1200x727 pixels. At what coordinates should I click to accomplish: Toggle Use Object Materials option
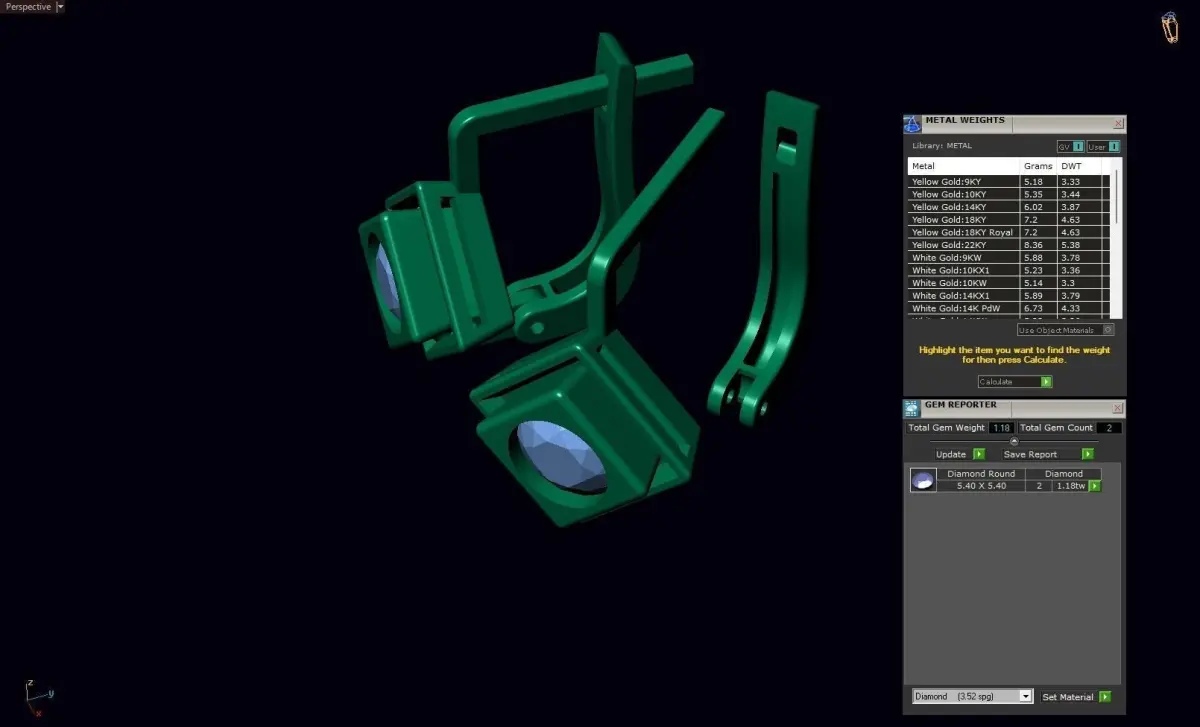1065,330
